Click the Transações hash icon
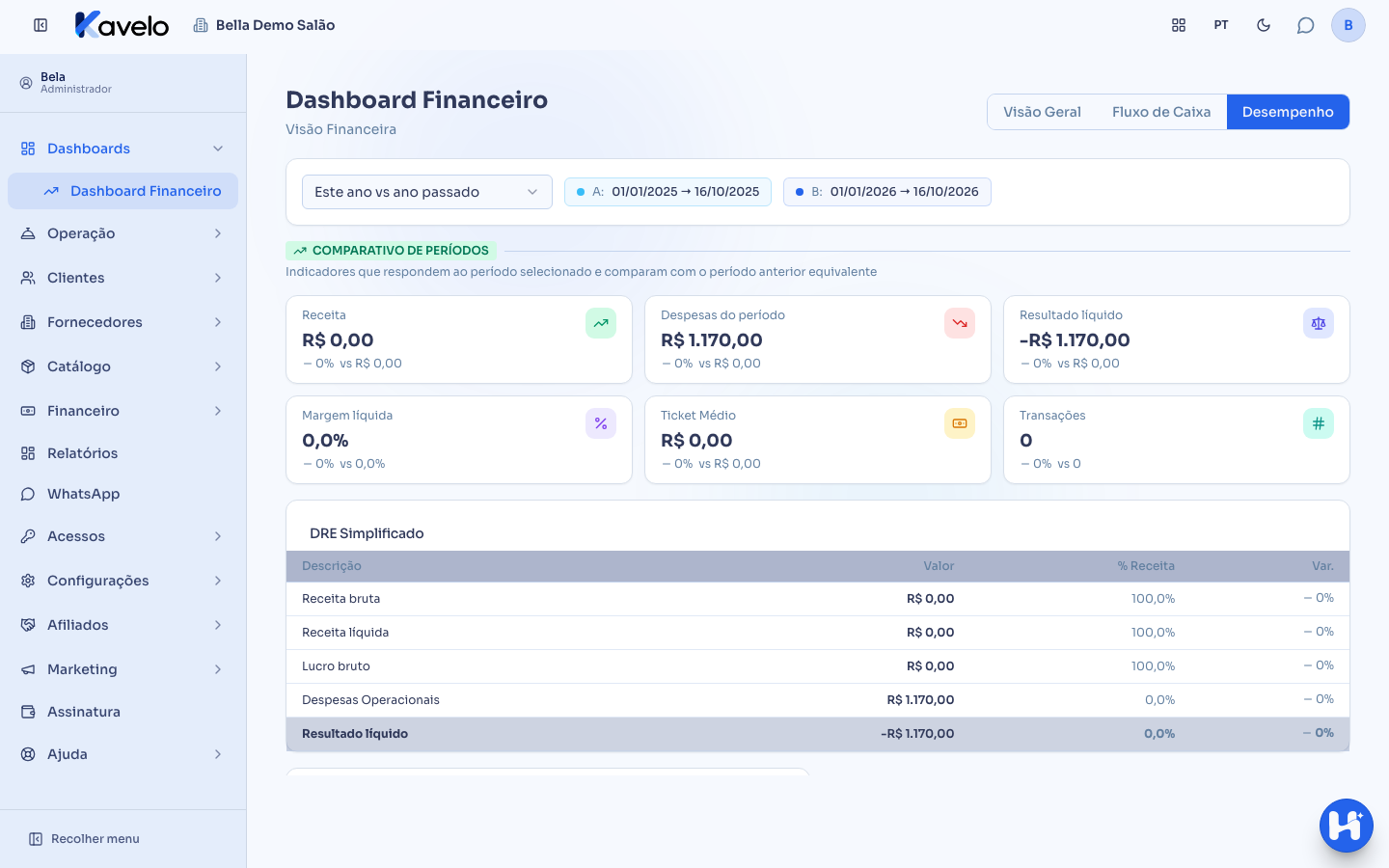 coord(1319,423)
